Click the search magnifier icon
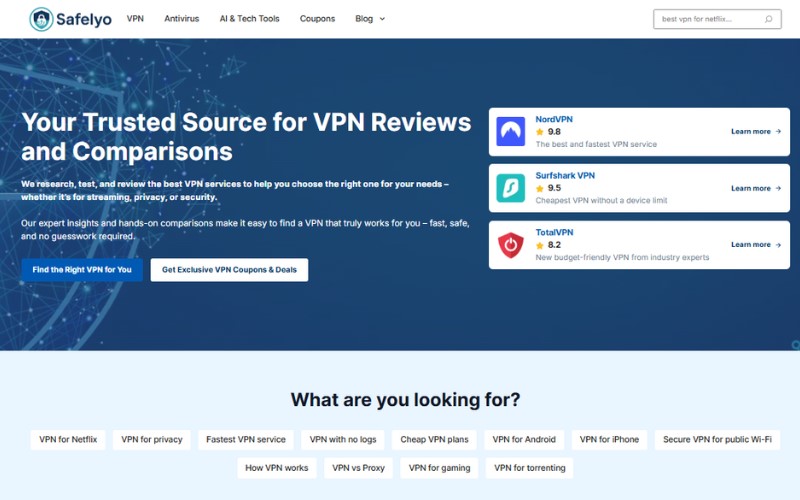The width and height of the screenshot is (800, 500). click(768, 19)
